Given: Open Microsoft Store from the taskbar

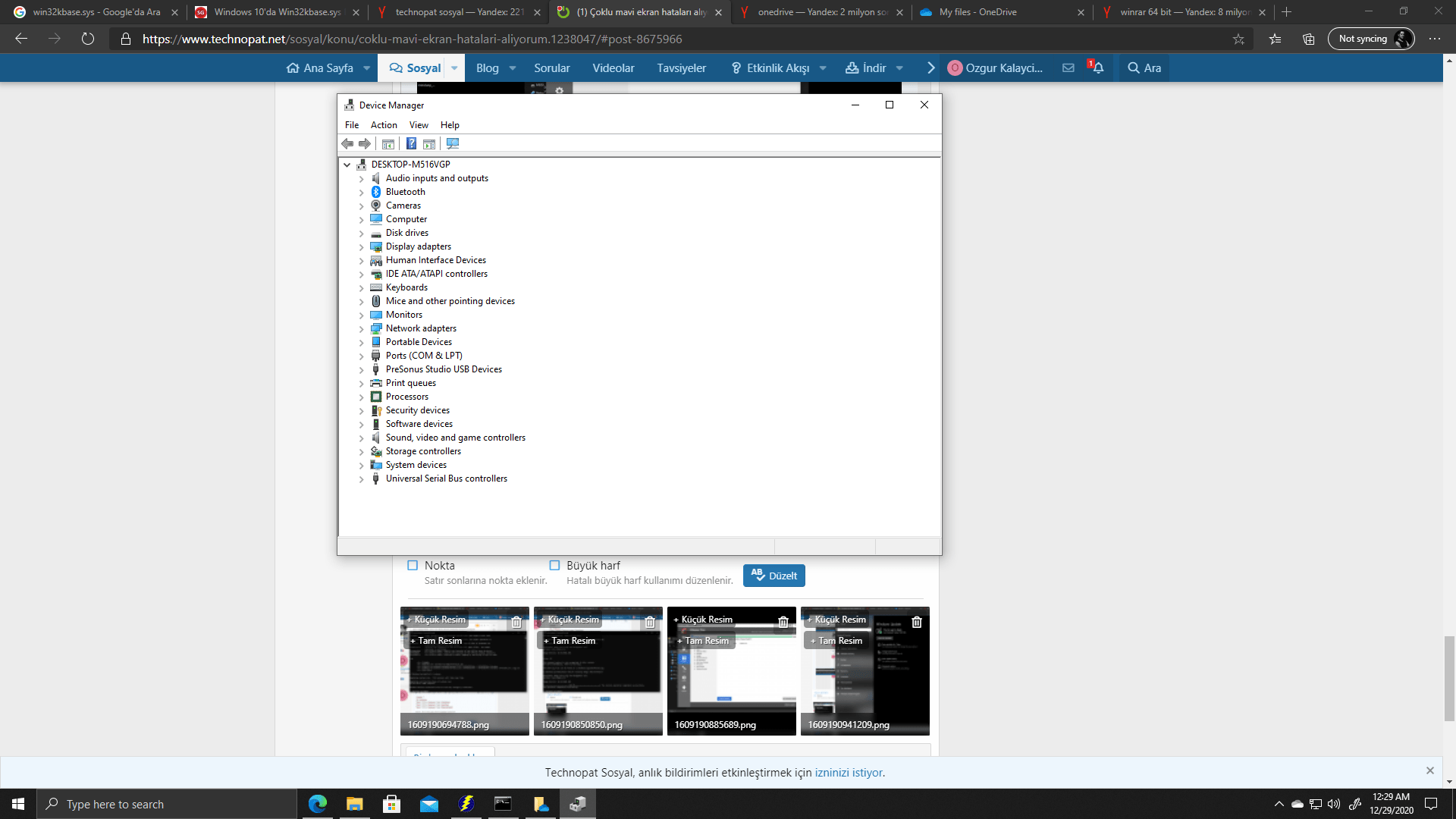Looking at the screenshot, I should (391, 804).
